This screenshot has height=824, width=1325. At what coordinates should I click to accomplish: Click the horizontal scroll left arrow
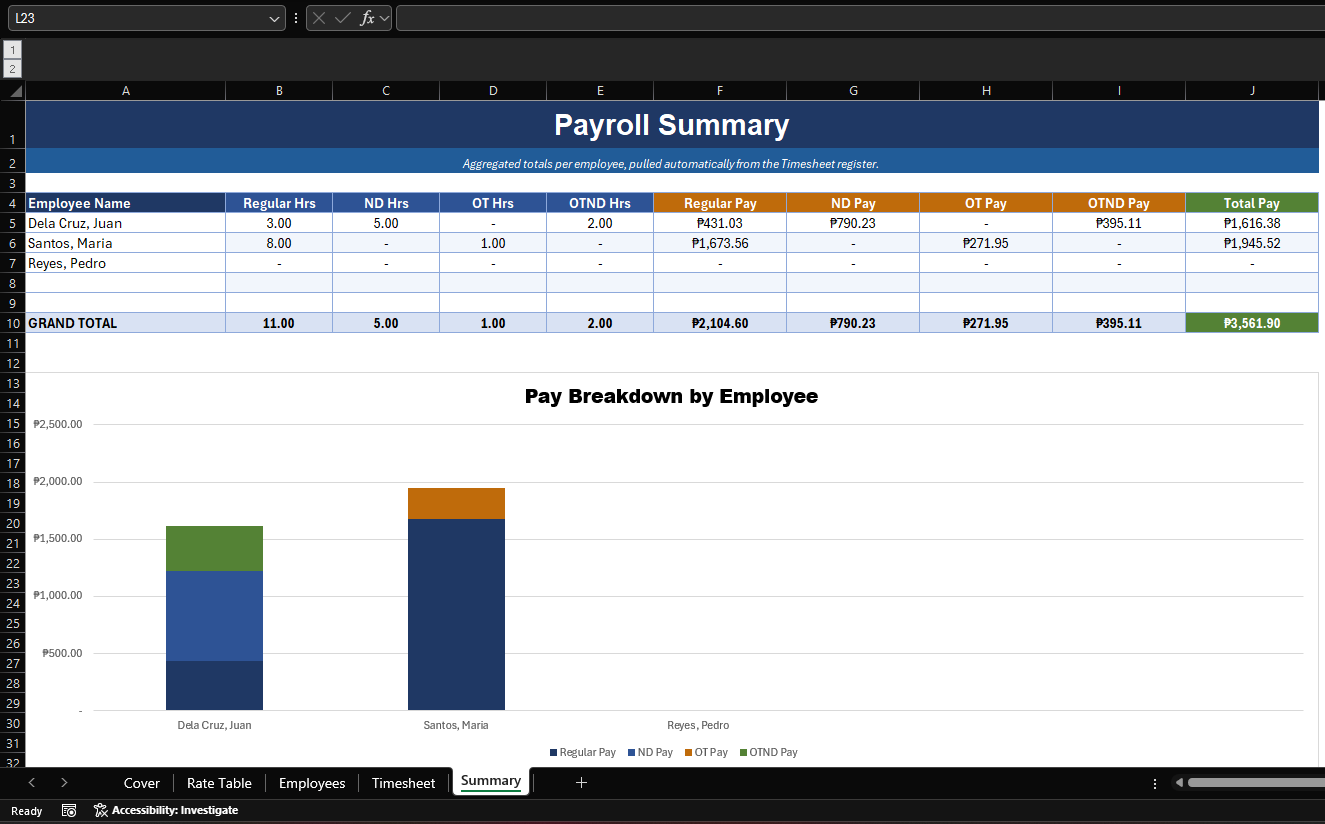coord(1179,783)
